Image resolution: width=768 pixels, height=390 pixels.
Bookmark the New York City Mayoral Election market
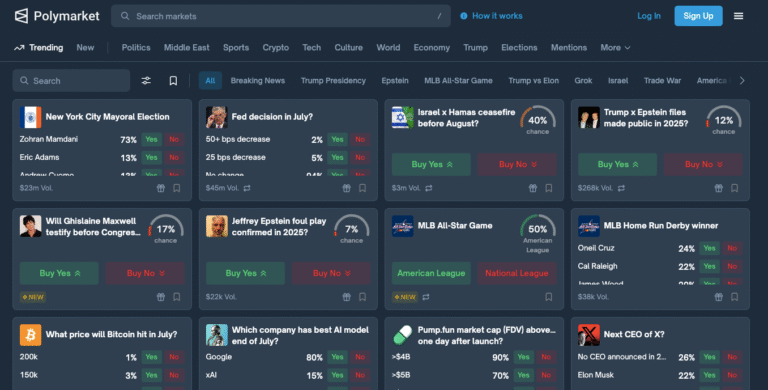177,188
